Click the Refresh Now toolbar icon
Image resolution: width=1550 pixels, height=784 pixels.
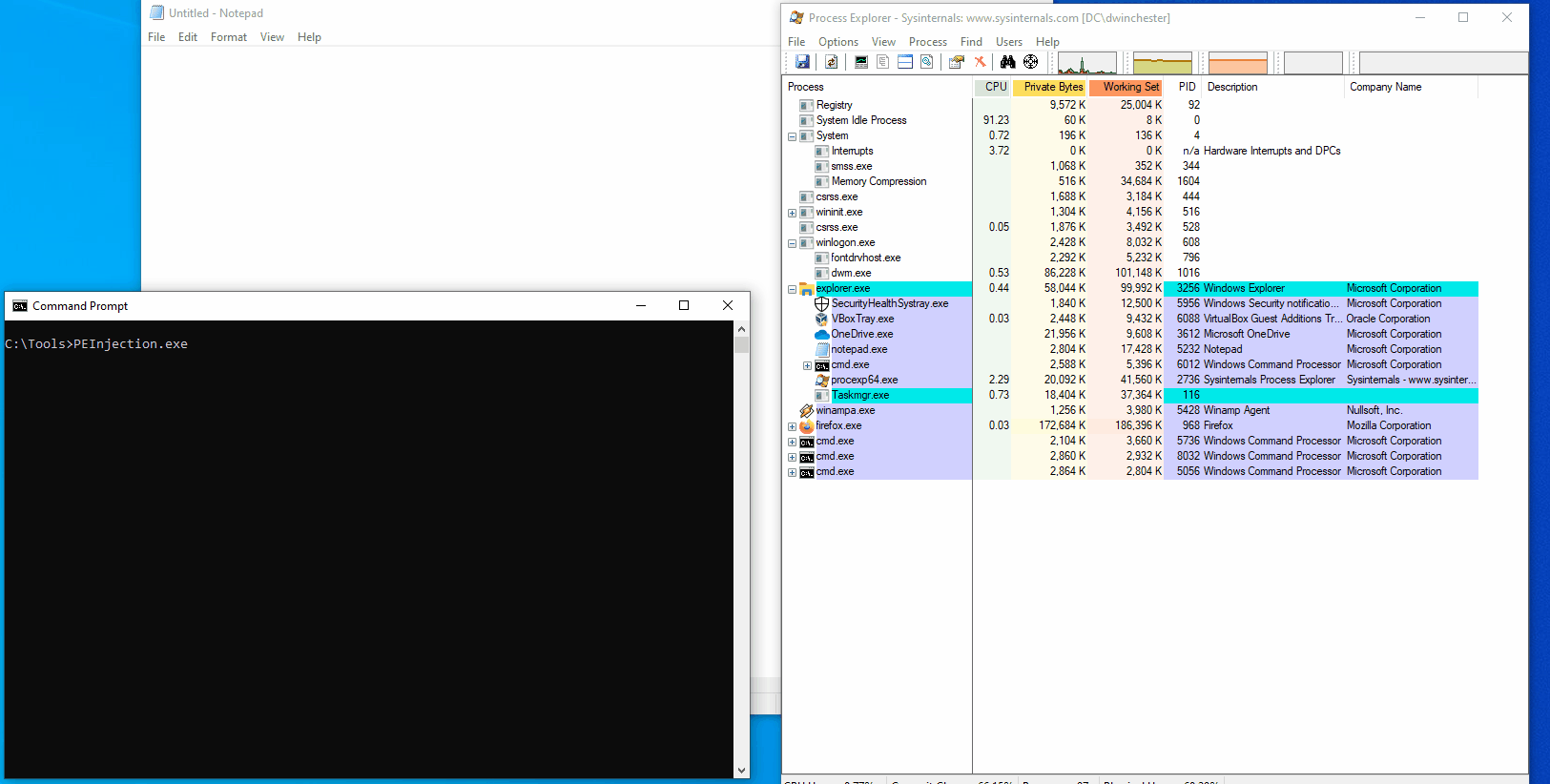[x=832, y=62]
